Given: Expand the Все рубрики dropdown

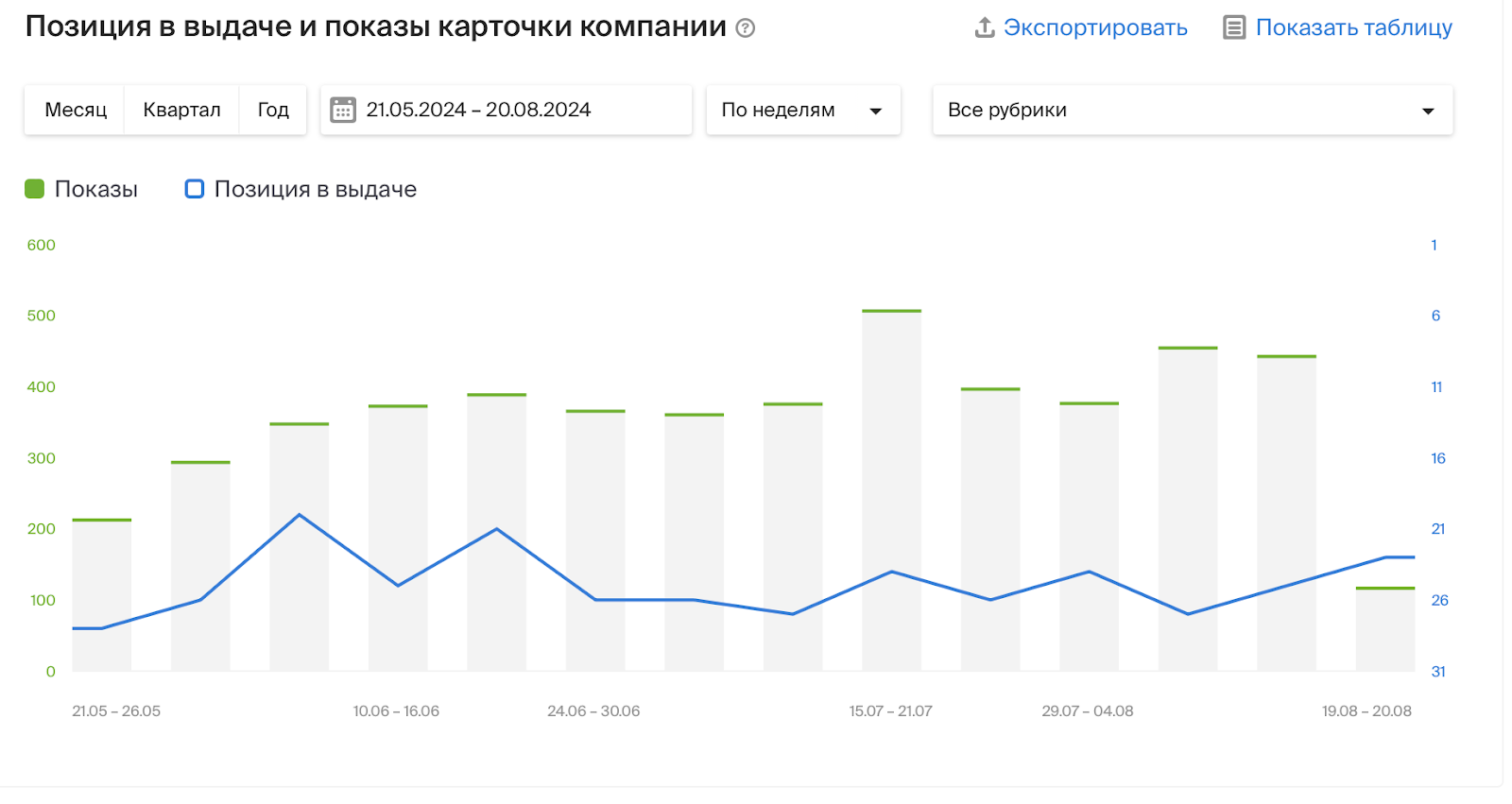Looking at the screenshot, I should (x=1193, y=110).
